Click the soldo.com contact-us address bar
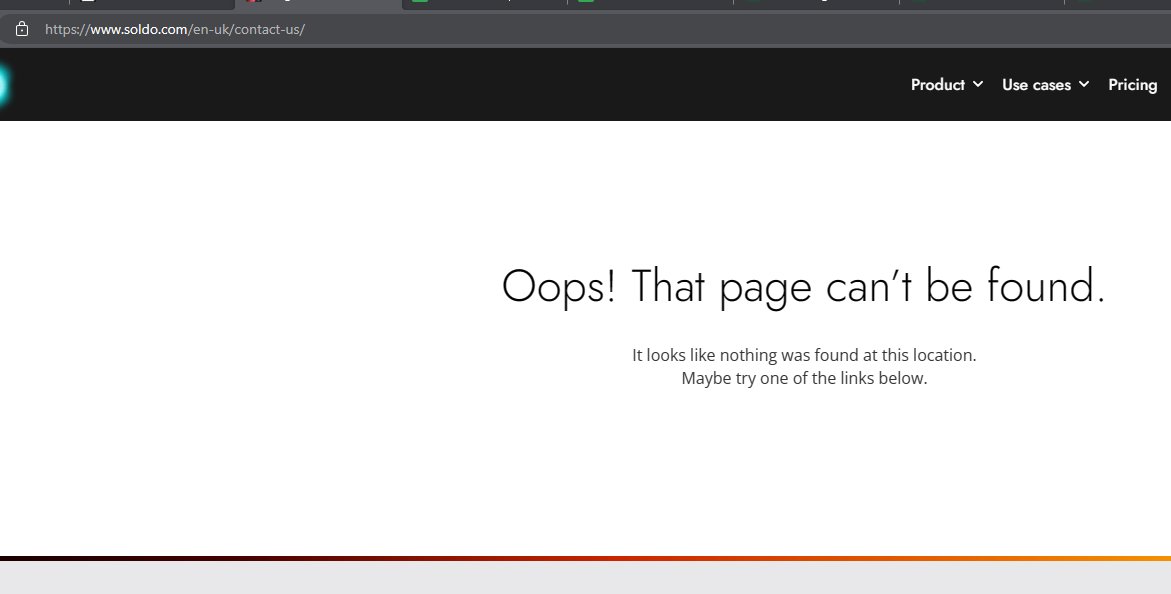1171x594 pixels. (x=586, y=29)
